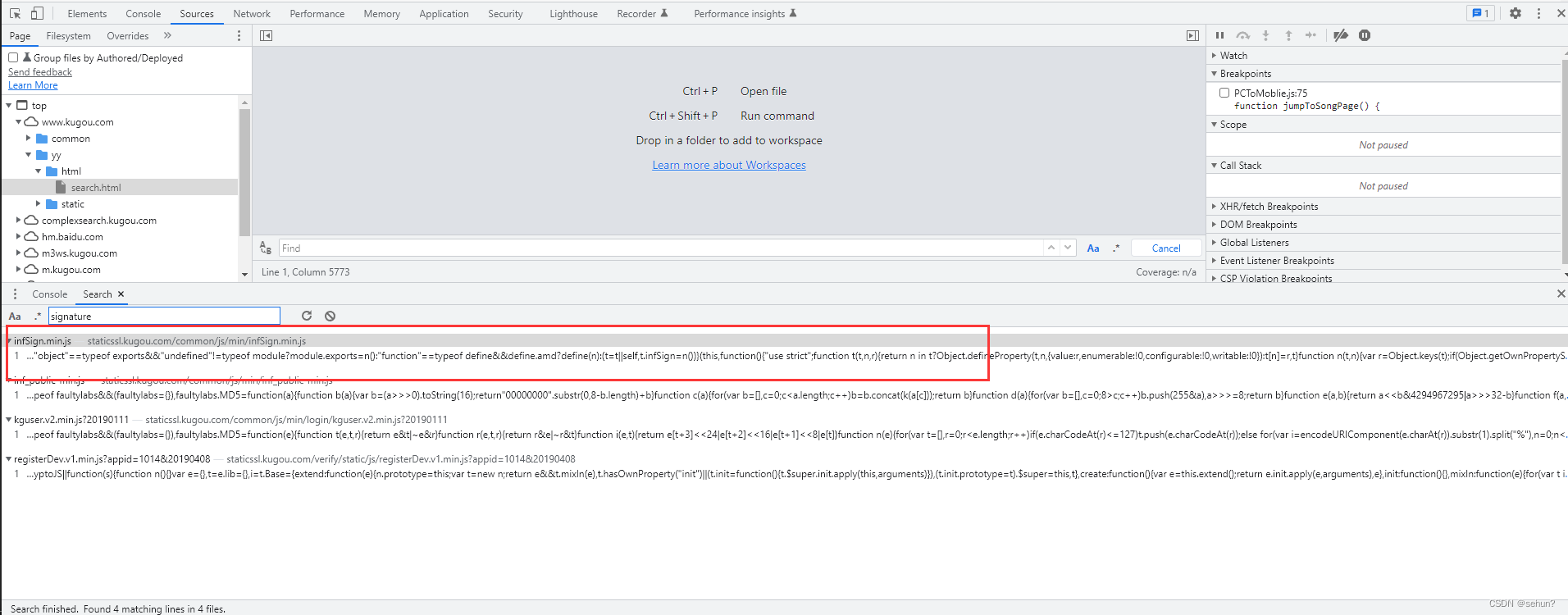Expand DOM Breakpoints section
This screenshot has height=615, width=1568.
click(x=1214, y=224)
